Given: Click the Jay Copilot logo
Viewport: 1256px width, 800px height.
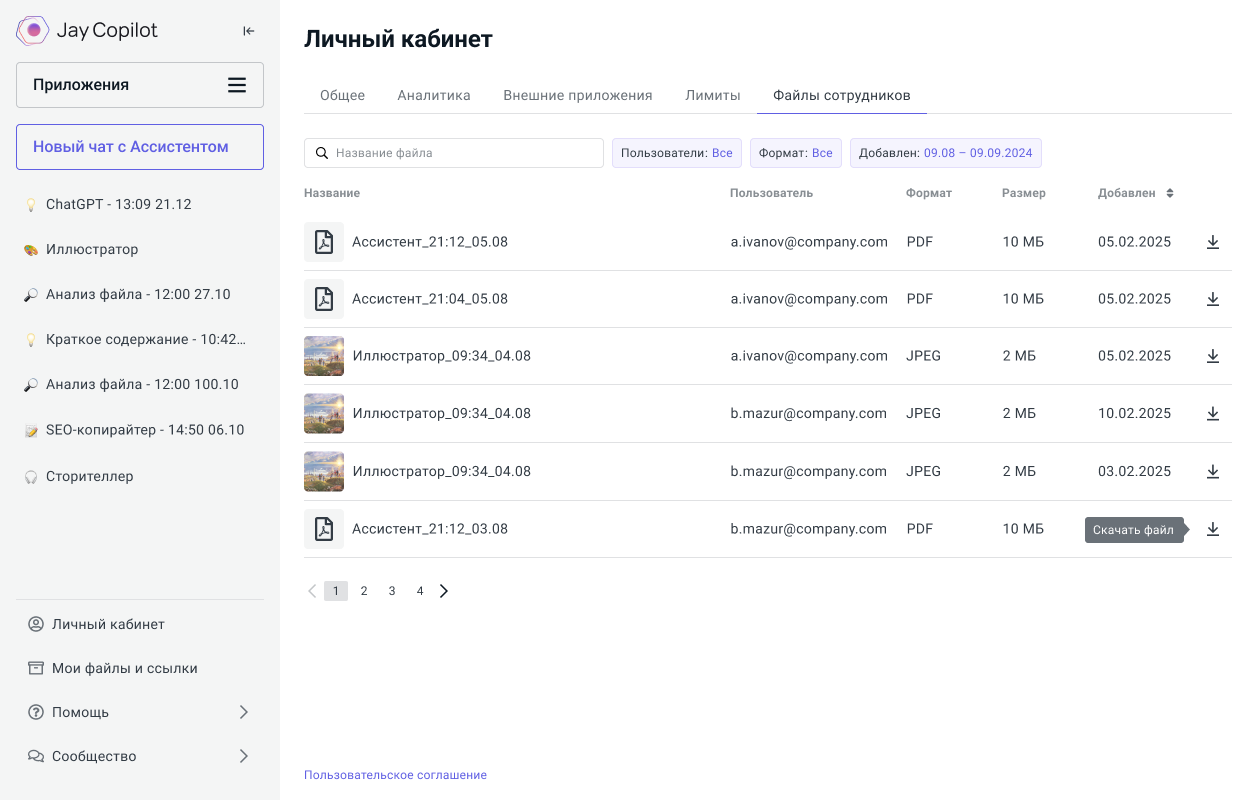Looking at the screenshot, I should (87, 31).
